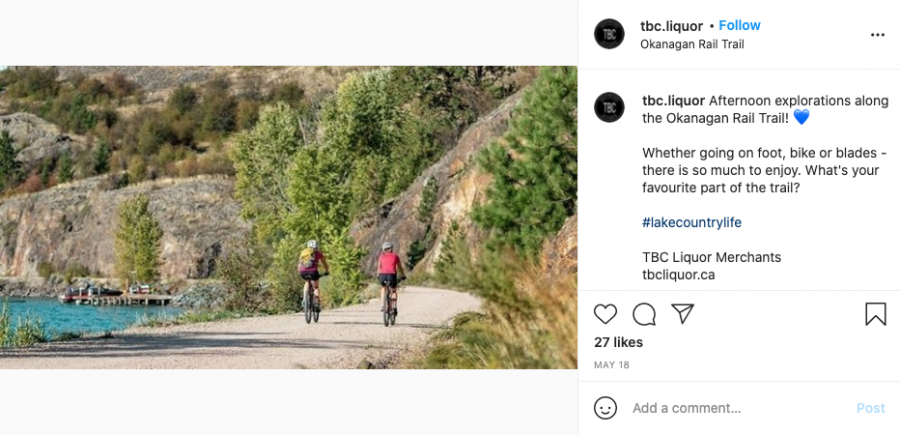Screen dimensions: 900x435
Task: Open comments via speech bubble icon
Action: (644, 314)
